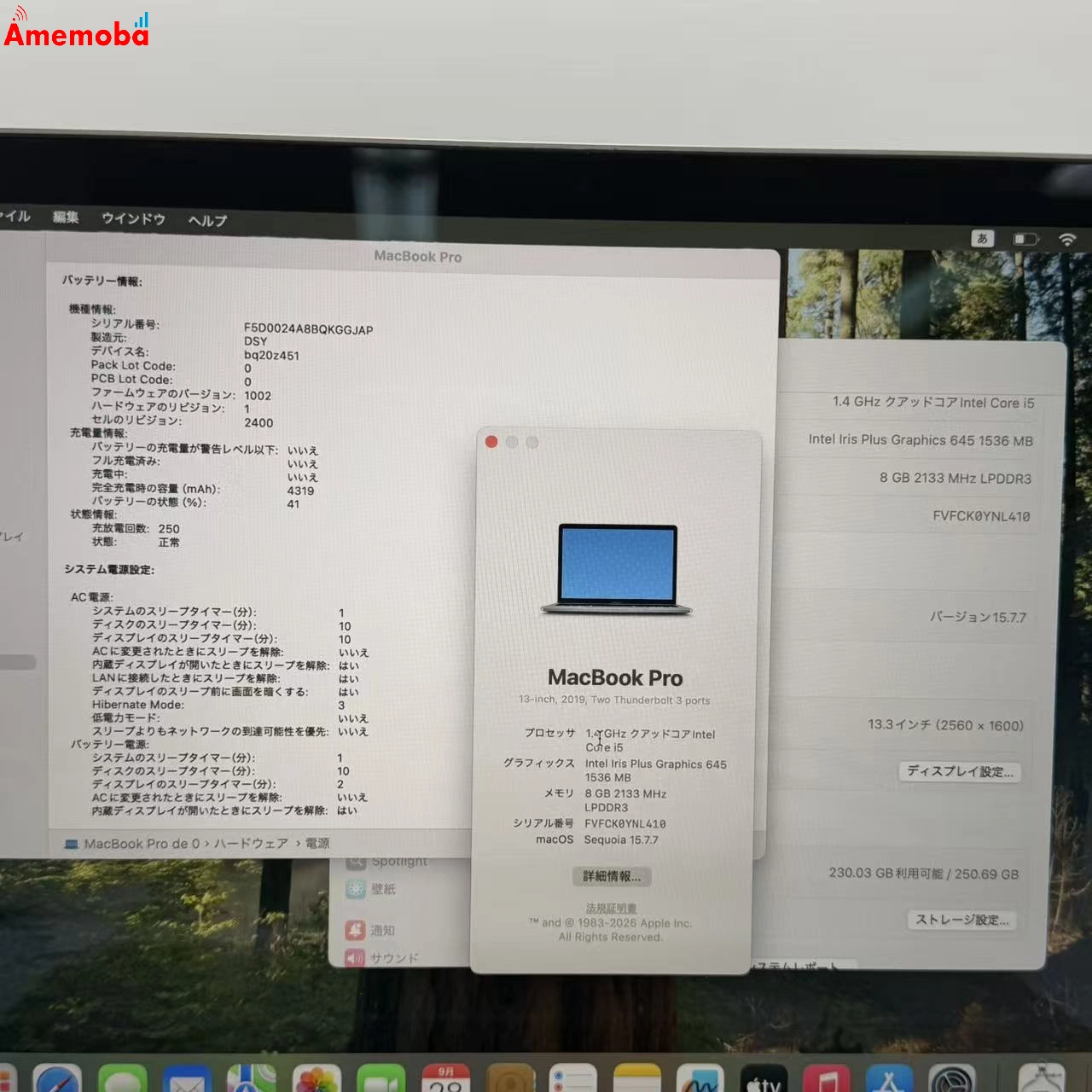Click バージョン15.7.7 in Settings window

tap(979, 617)
